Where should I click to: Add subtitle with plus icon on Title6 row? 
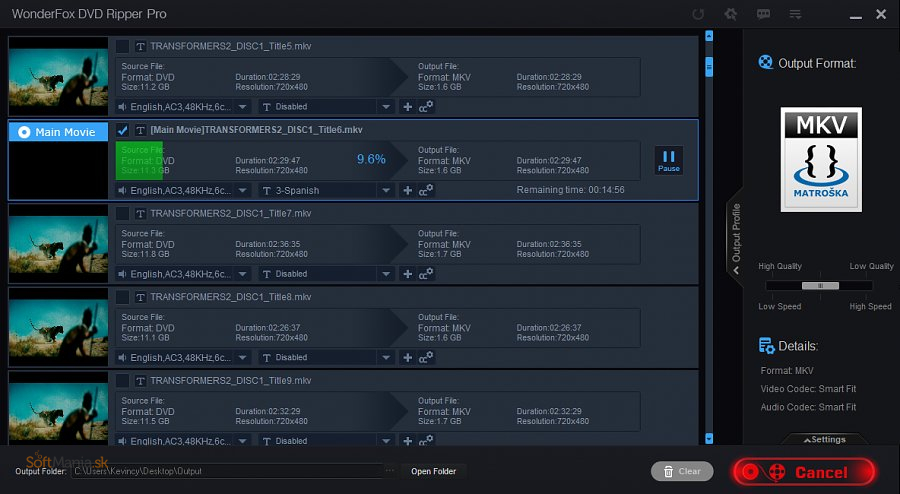point(407,190)
